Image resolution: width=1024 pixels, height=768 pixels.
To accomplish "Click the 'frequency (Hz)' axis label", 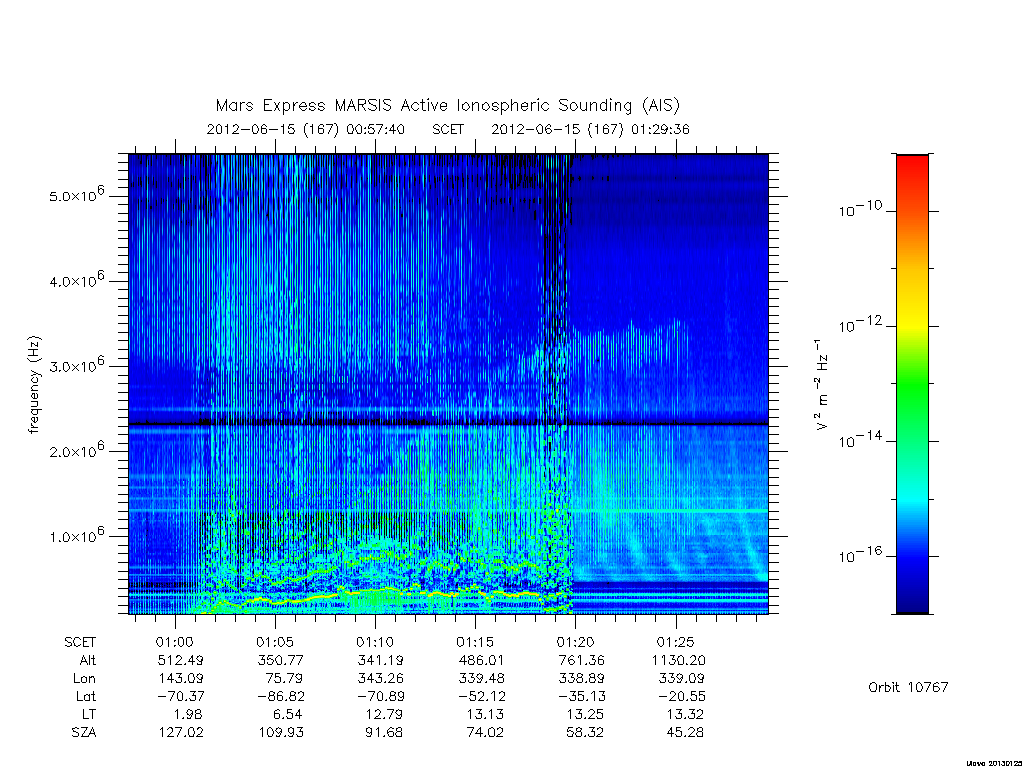I will click(x=34, y=385).
